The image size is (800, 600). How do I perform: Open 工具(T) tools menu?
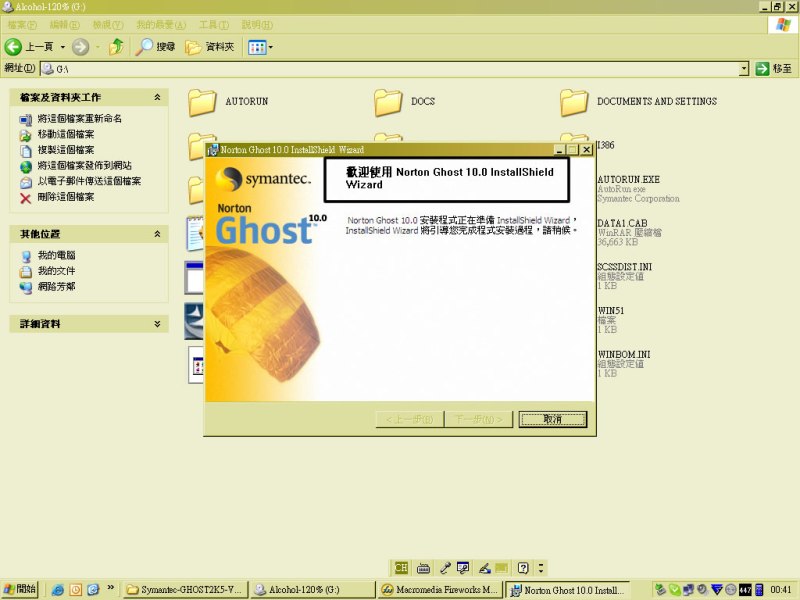(214, 24)
